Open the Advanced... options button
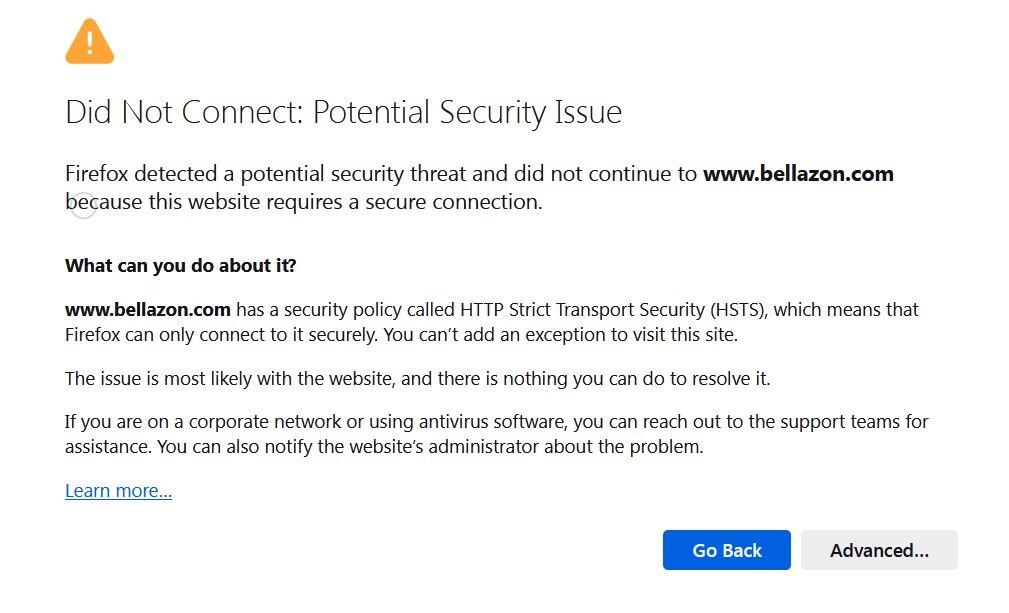1009x613 pixels. [879, 550]
